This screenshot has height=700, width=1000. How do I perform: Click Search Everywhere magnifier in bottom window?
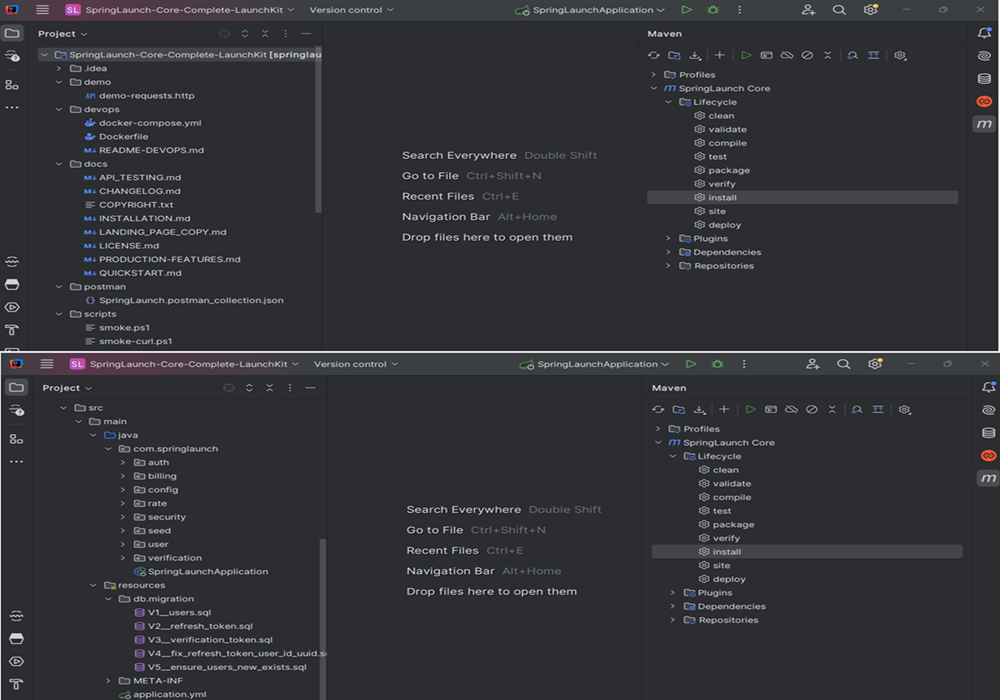pos(844,364)
